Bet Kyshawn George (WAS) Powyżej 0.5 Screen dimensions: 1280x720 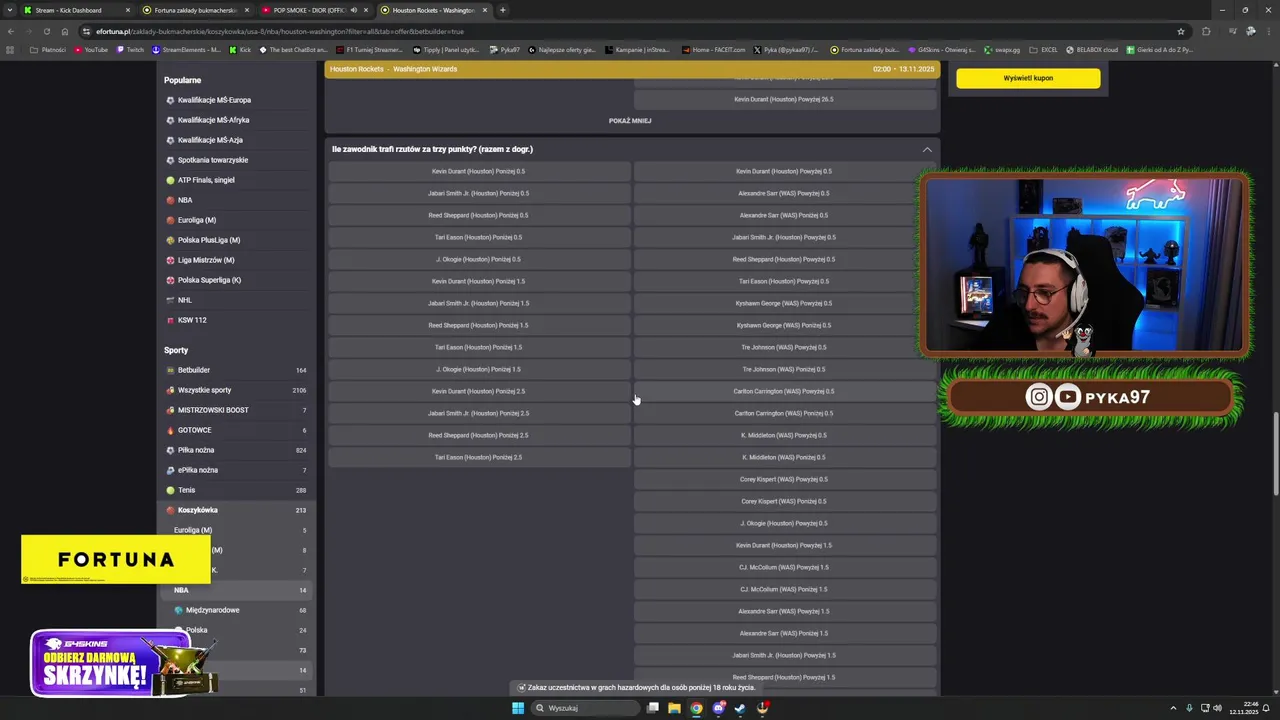tap(784, 303)
